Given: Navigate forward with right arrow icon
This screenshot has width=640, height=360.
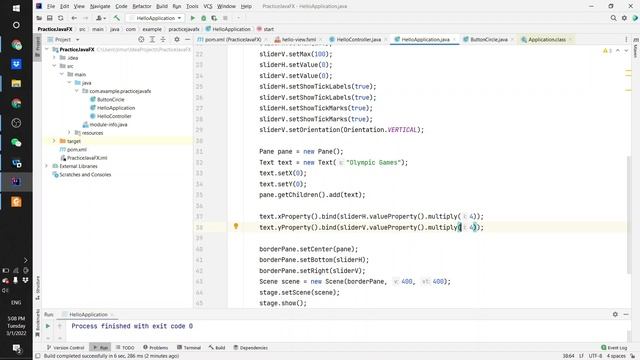Looking at the screenshot, I should [85, 18].
